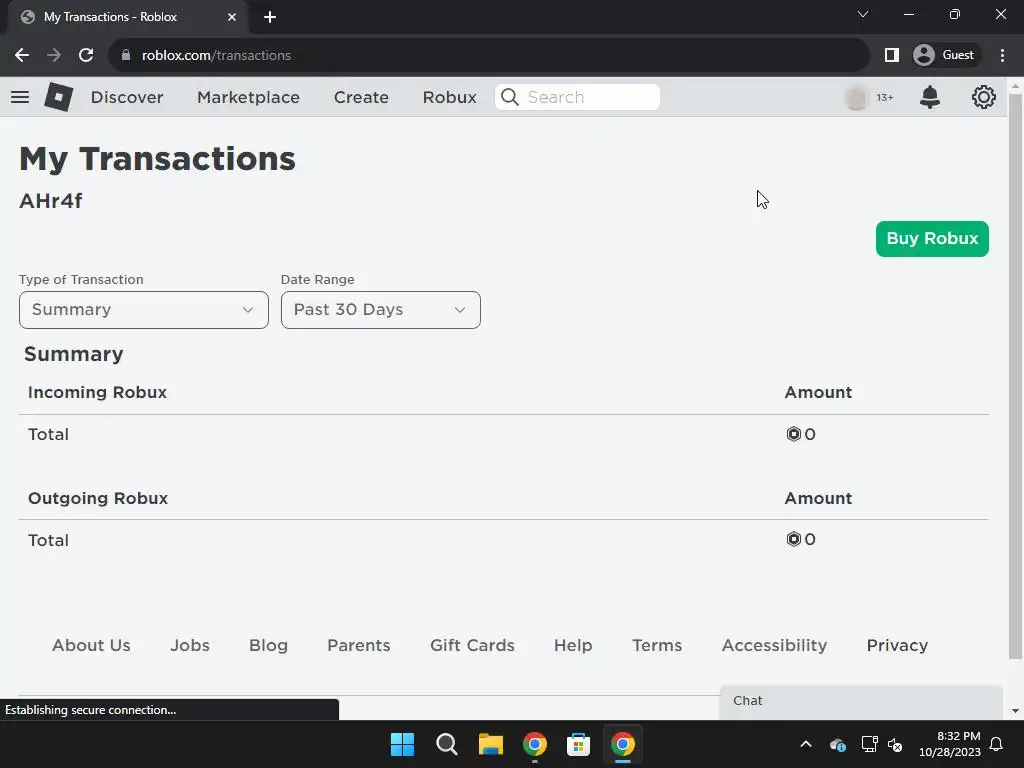Open a new browser tab with plus
Viewport: 1024px width, 768px height.
click(x=270, y=17)
